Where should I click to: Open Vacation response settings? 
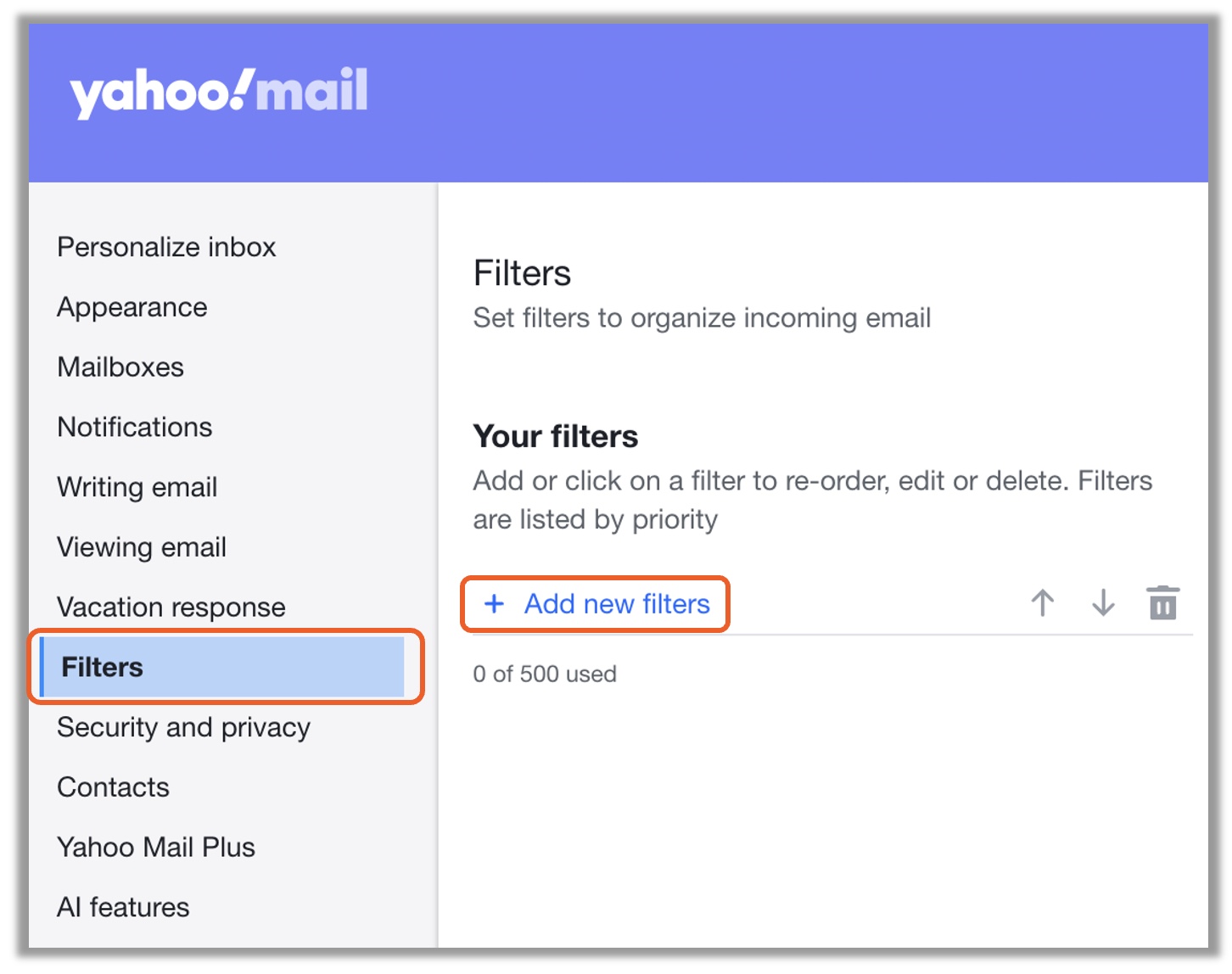pos(171,607)
